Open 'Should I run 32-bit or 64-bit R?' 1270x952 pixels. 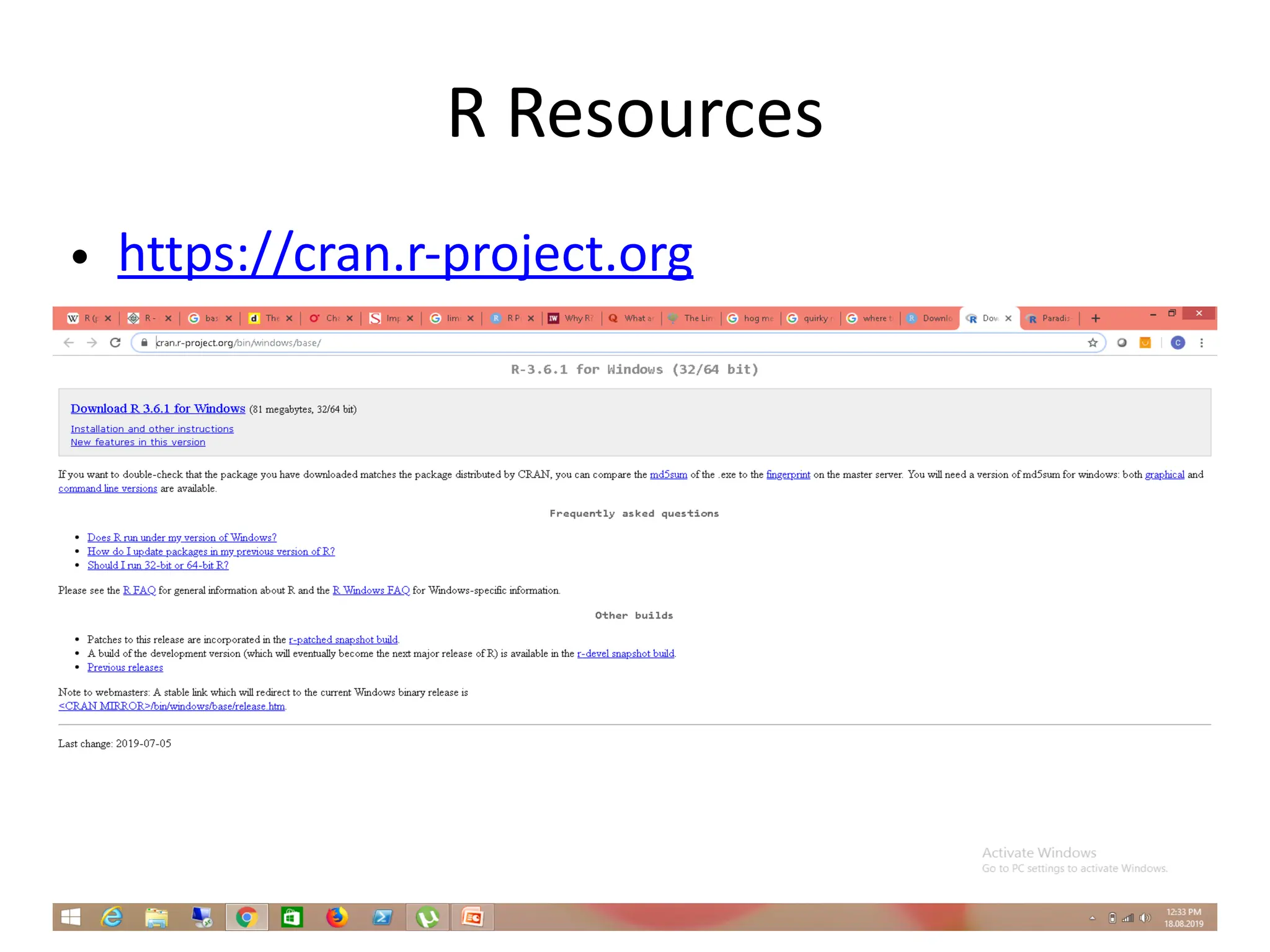coord(158,565)
